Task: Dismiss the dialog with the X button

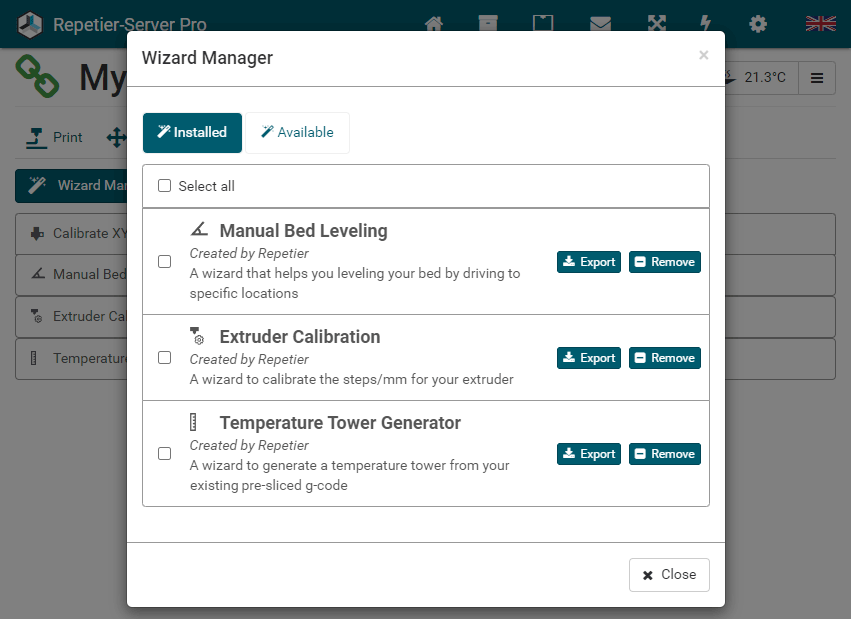Action: pyautogui.click(x=703, y=56)
